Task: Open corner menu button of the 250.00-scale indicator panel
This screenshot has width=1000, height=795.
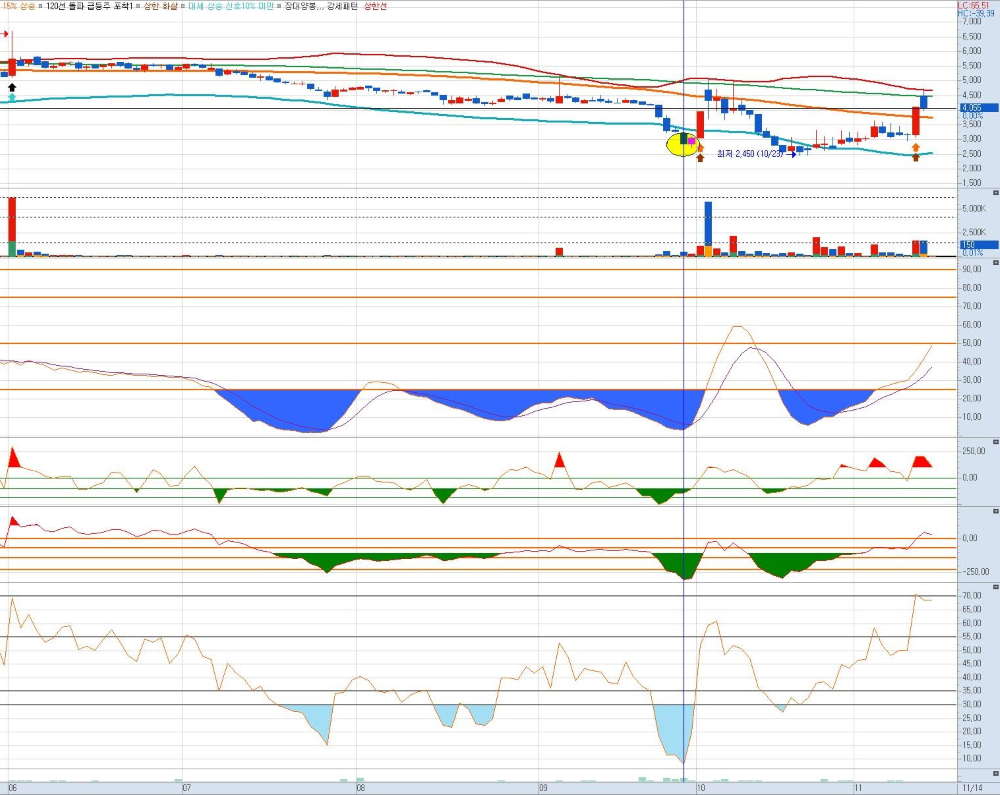Action: [x=996, y=441]
